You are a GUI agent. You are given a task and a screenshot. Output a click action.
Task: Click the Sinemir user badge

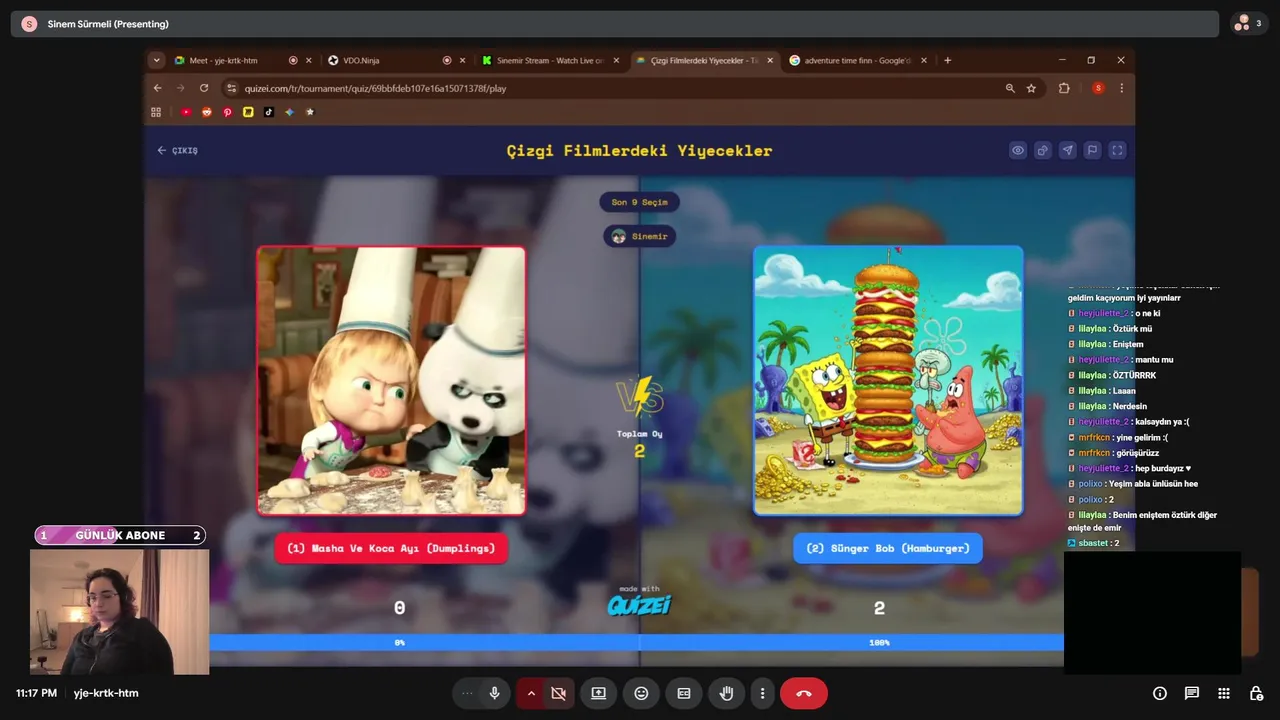point(639,236)
